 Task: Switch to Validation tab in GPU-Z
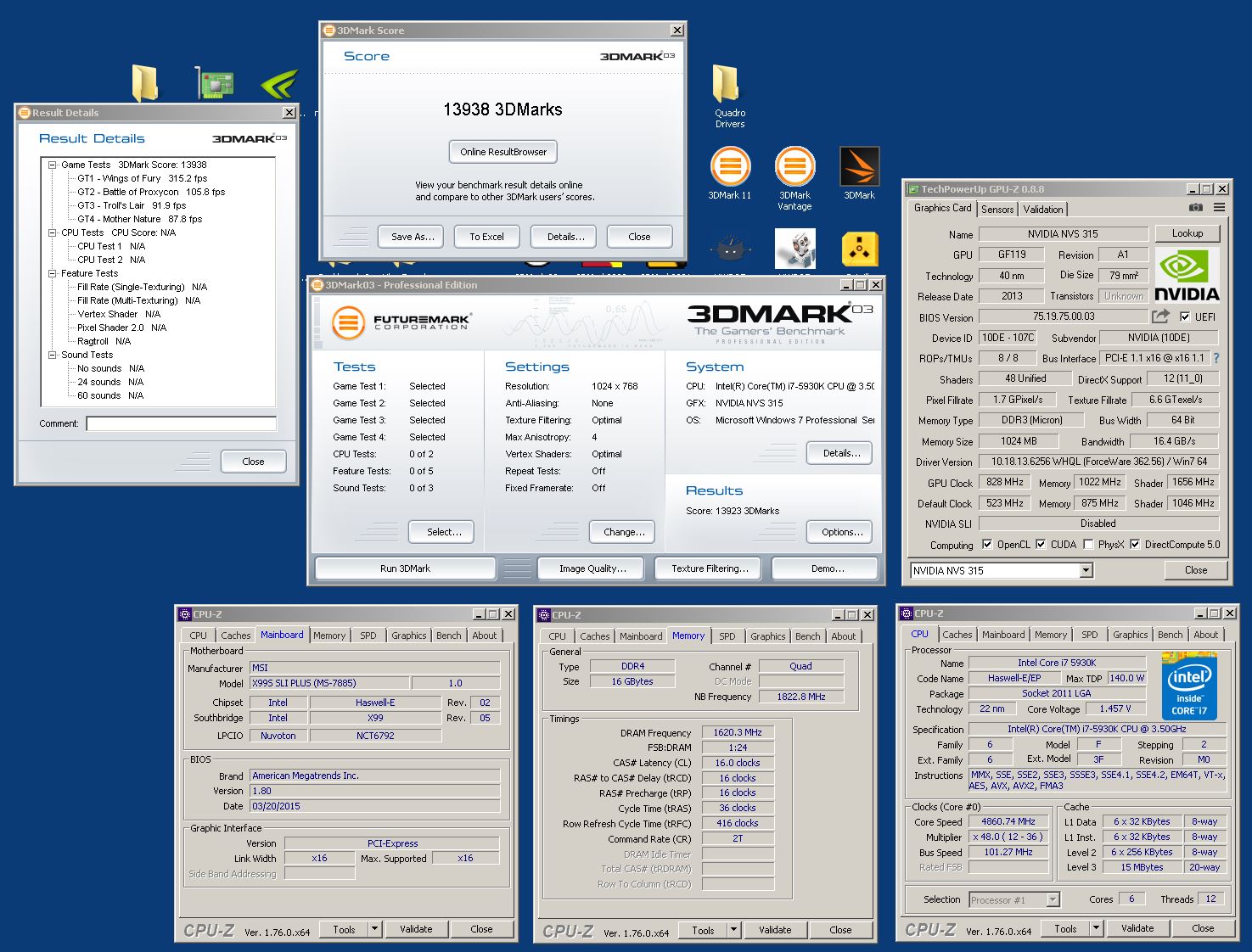[x=1042, y=210]
